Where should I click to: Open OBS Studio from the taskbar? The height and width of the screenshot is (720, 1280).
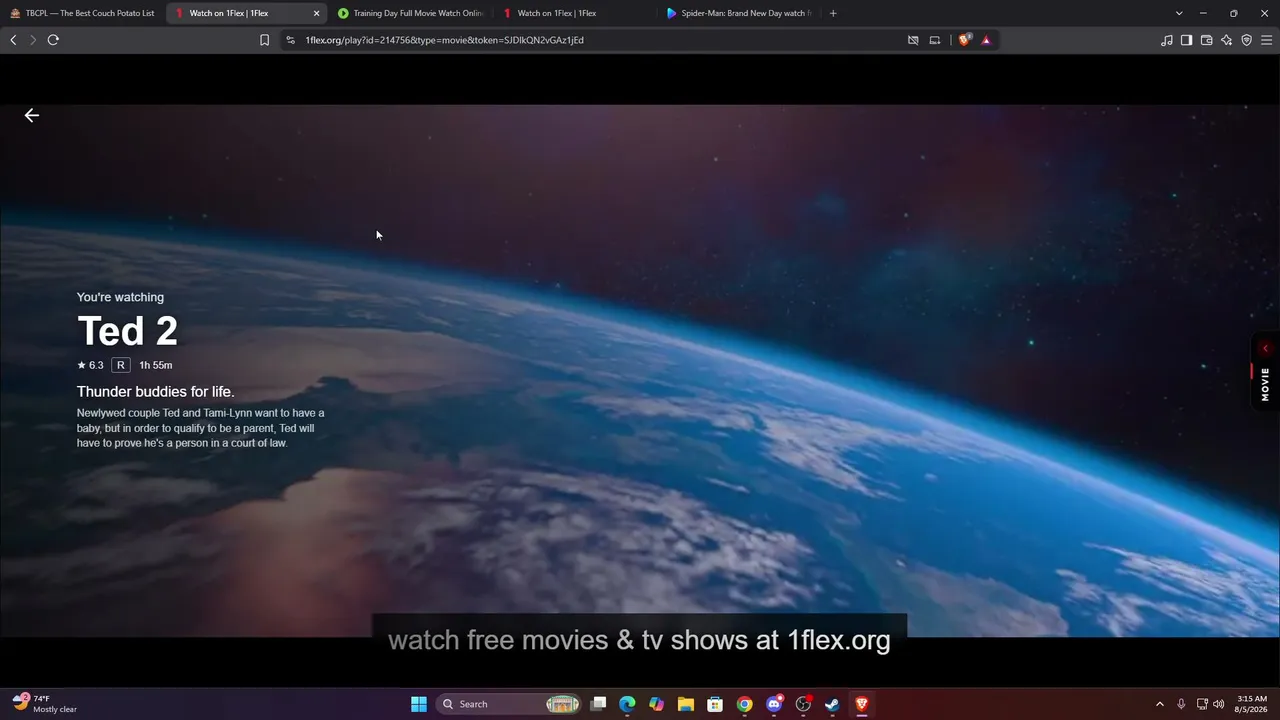pos(803,704)
